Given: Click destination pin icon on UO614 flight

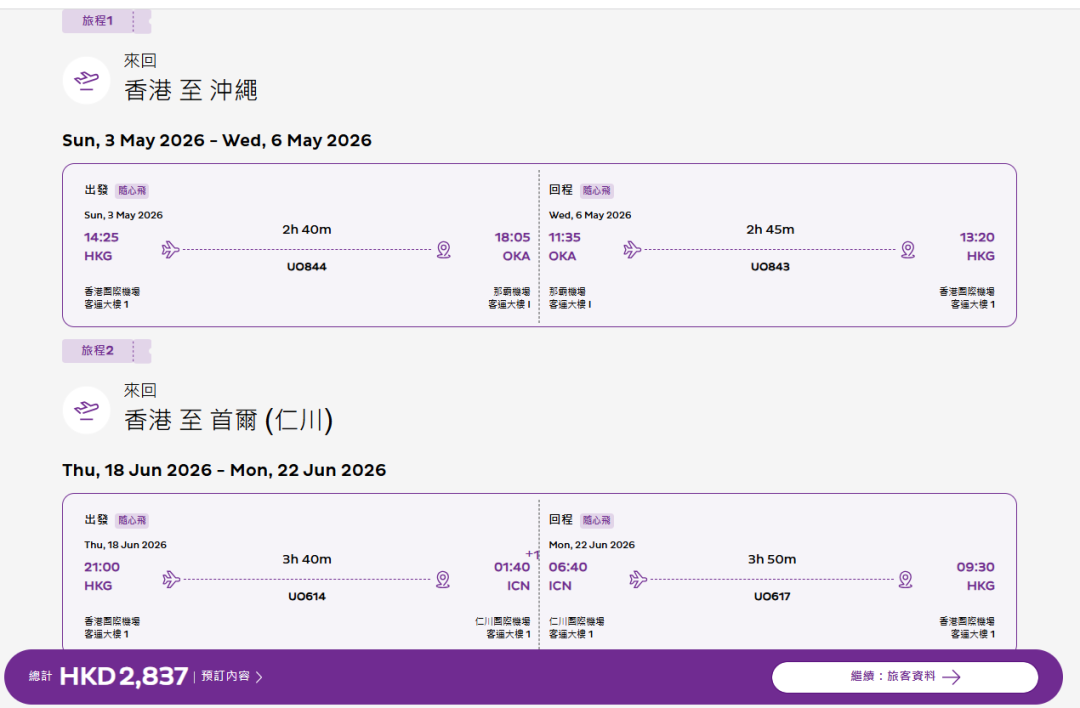Looking at the screenshot, I should point(443,579).
